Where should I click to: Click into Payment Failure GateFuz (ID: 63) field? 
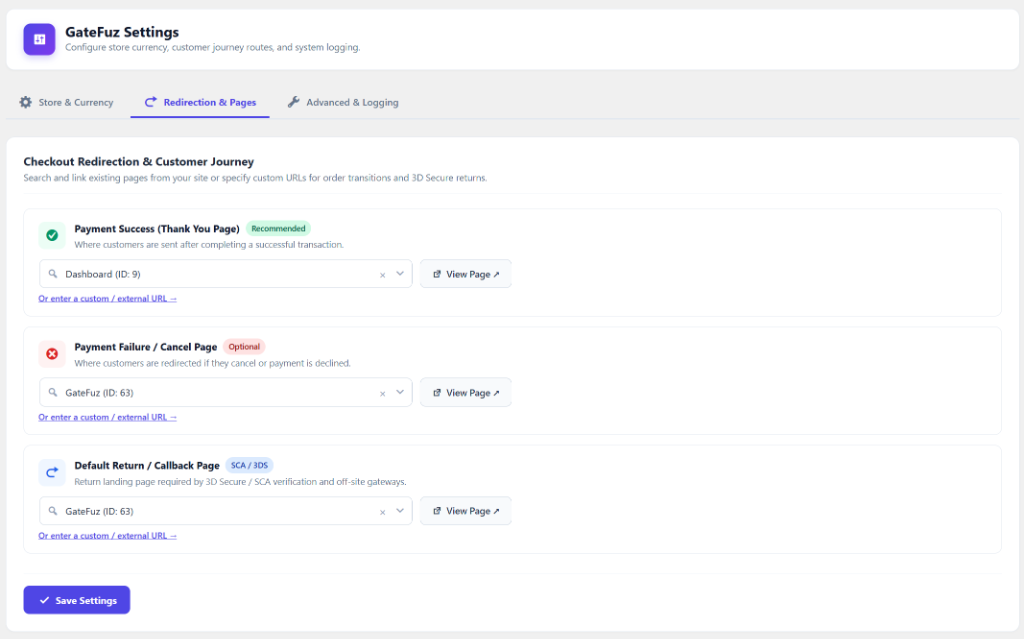pos(225,393)
